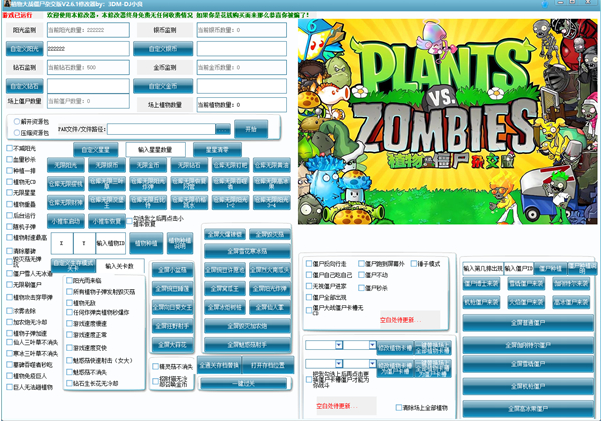Screen dimensions: 603x421
Task: Click the 全屏普通僵尸 button
Action: coord(528,323)
